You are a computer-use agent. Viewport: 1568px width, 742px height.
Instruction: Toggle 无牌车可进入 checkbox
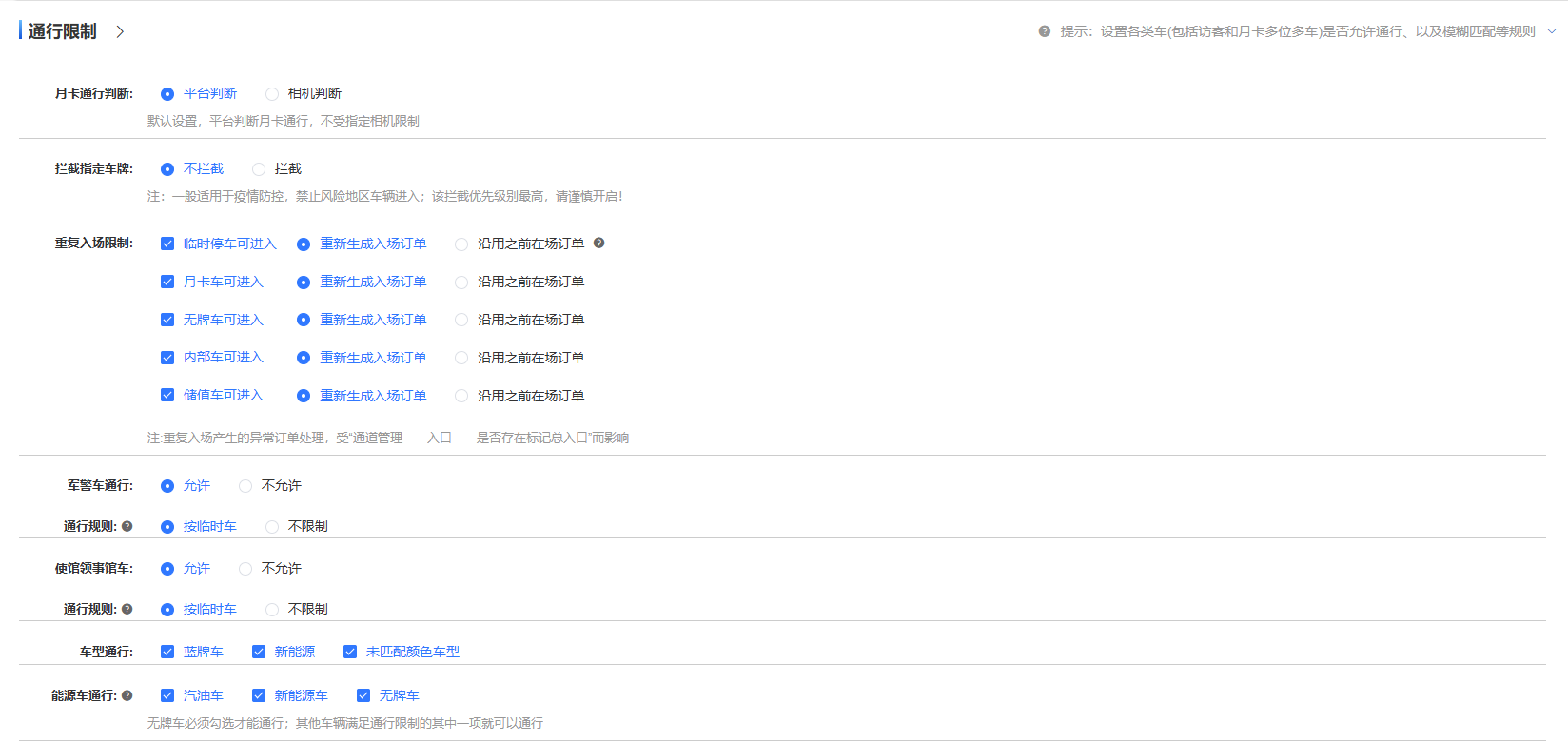coord(167,320)
